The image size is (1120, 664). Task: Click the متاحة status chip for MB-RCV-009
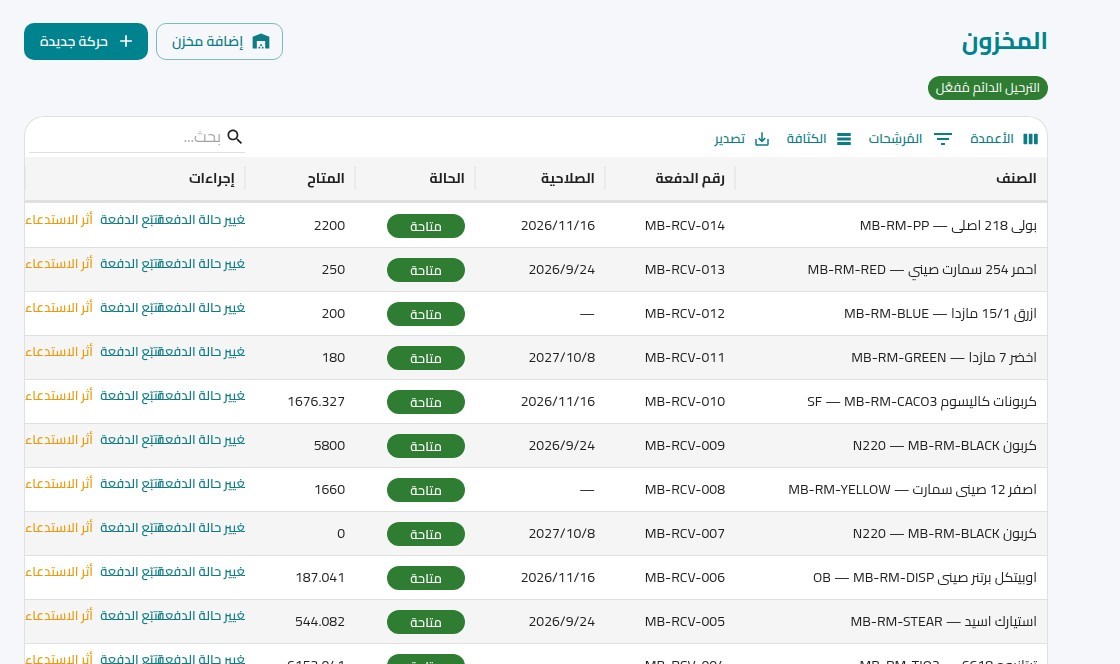tap(426, 446)
